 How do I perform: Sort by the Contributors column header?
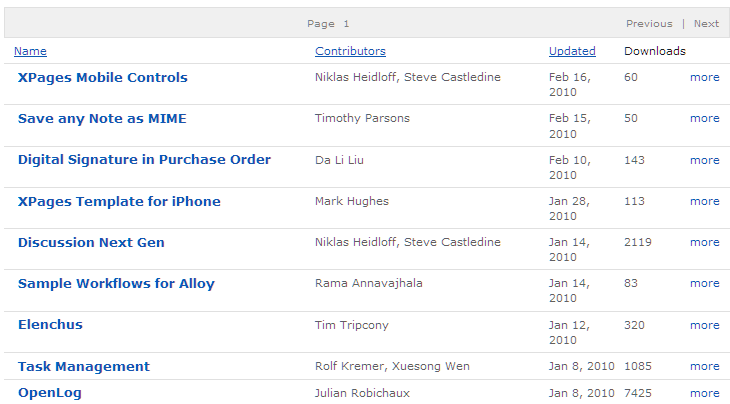(350, 51)
